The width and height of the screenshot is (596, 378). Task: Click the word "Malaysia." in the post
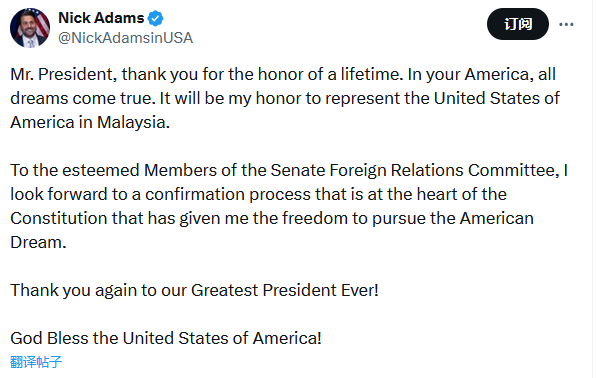pos(133,122)
